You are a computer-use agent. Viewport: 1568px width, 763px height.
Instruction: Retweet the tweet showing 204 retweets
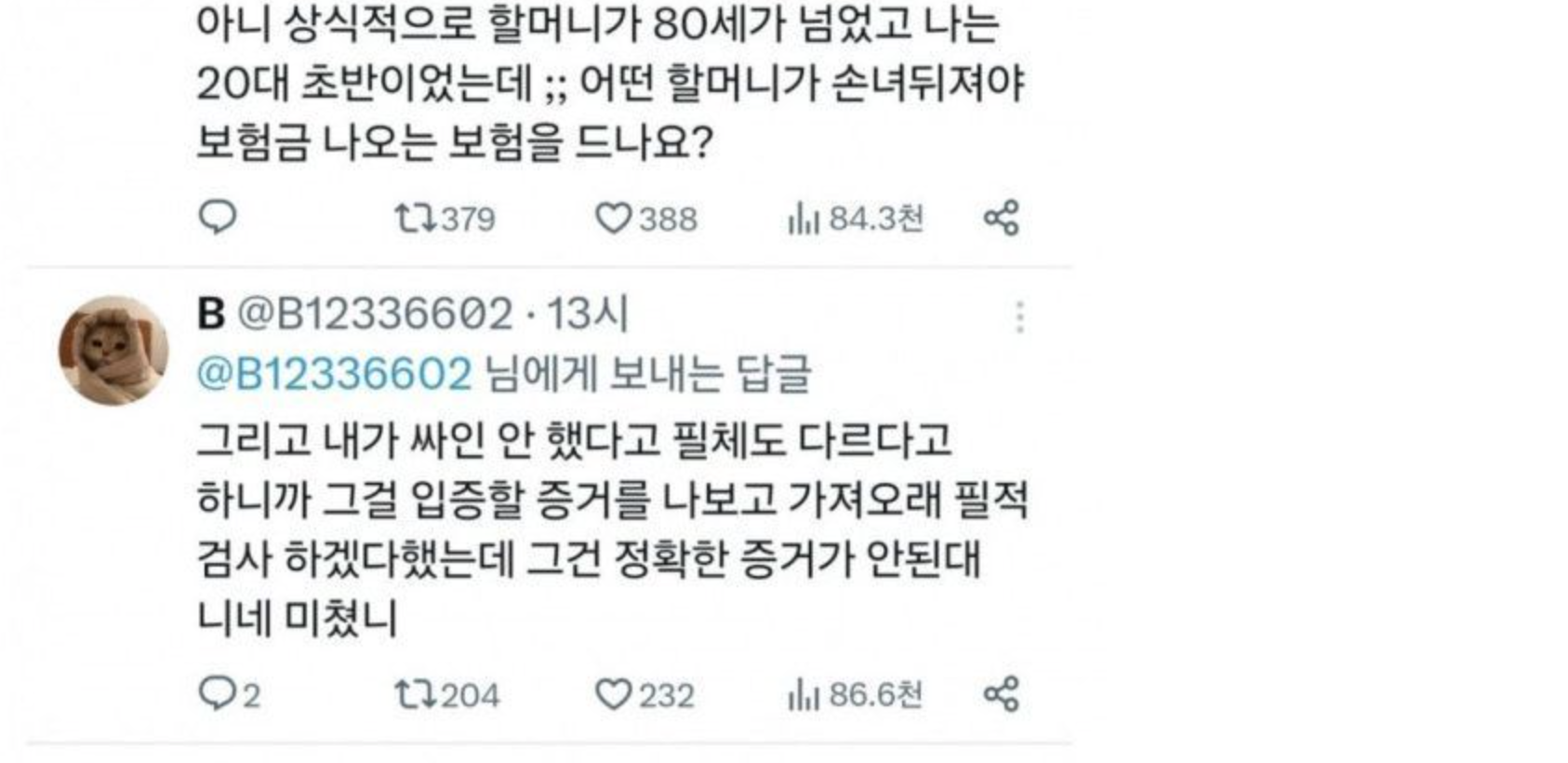click(447, 694)
